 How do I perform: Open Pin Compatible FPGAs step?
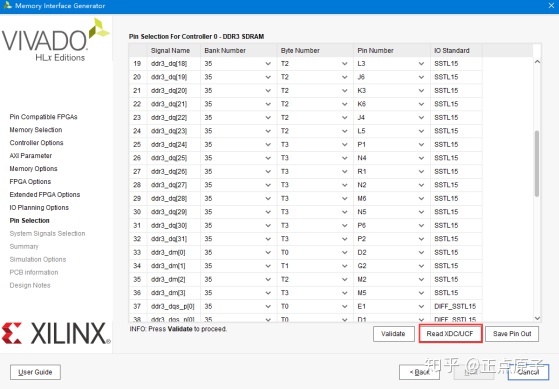(x=43, y=117)
